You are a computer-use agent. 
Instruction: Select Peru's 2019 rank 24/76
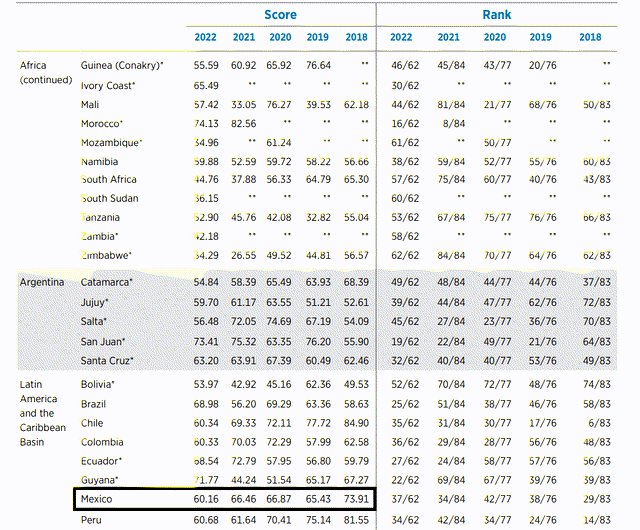tap(542, 520)
